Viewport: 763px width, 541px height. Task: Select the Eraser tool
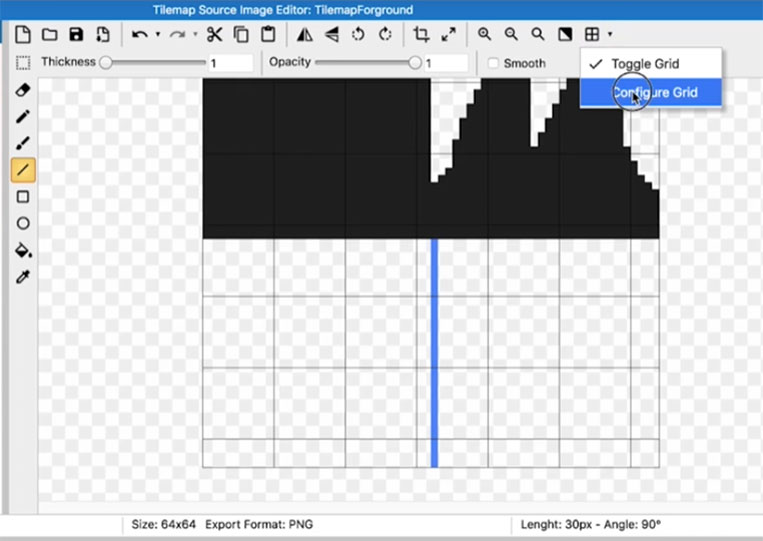[23, 90]
